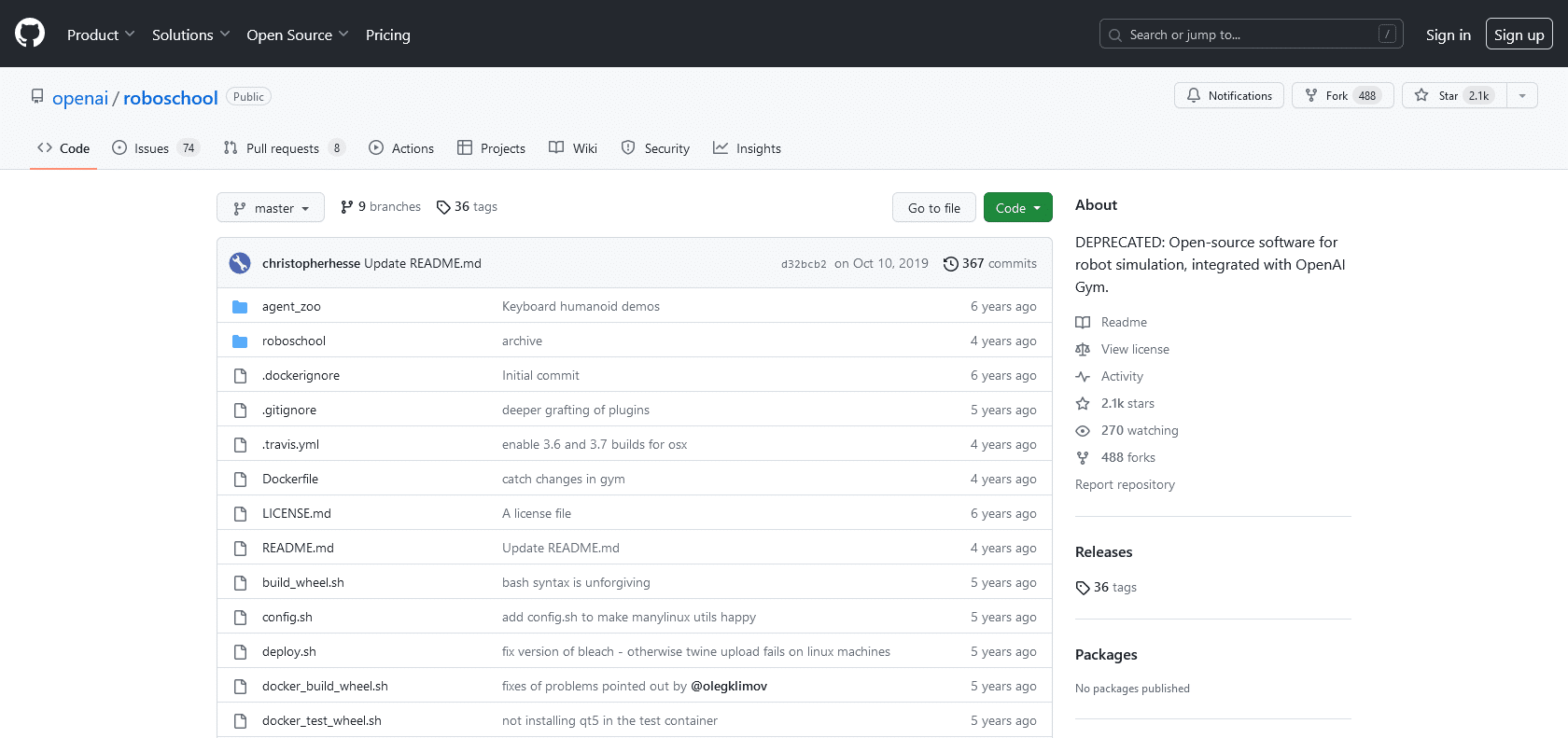Open the roboschool repository title link
This screenshot has width=1568, height=738.
[x=170, y=98]
